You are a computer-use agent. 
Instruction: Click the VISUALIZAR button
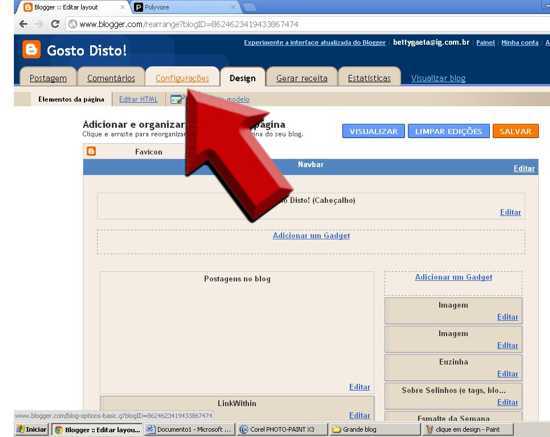tap(373, 131)
